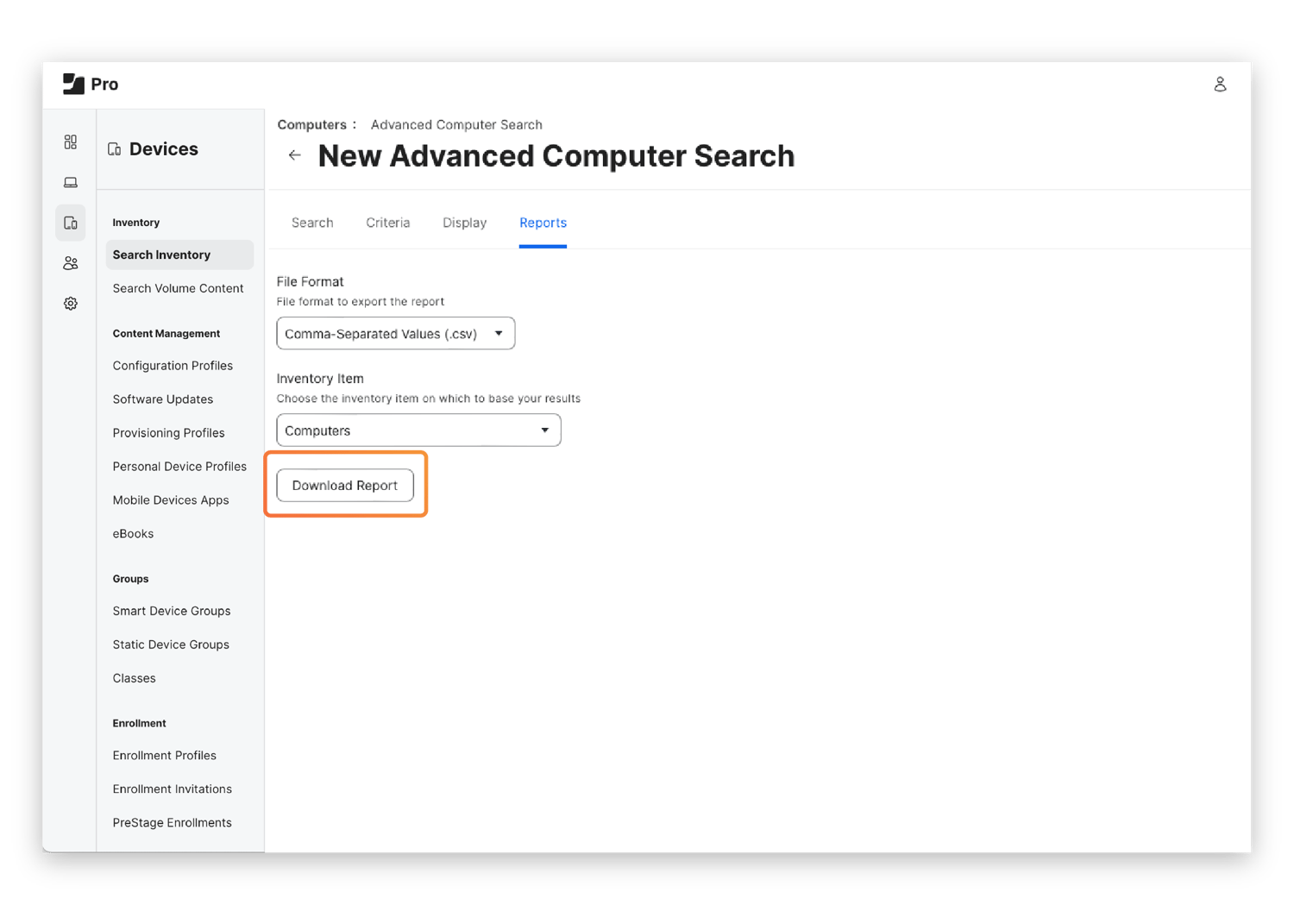Open PreStage Enrollments page
The height and width of the screenshot is (924, 1294).
tap(172, 823)
